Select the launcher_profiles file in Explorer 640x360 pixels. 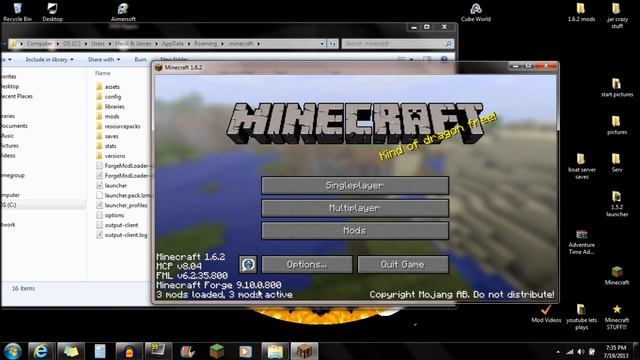click(x=122, y=205)
